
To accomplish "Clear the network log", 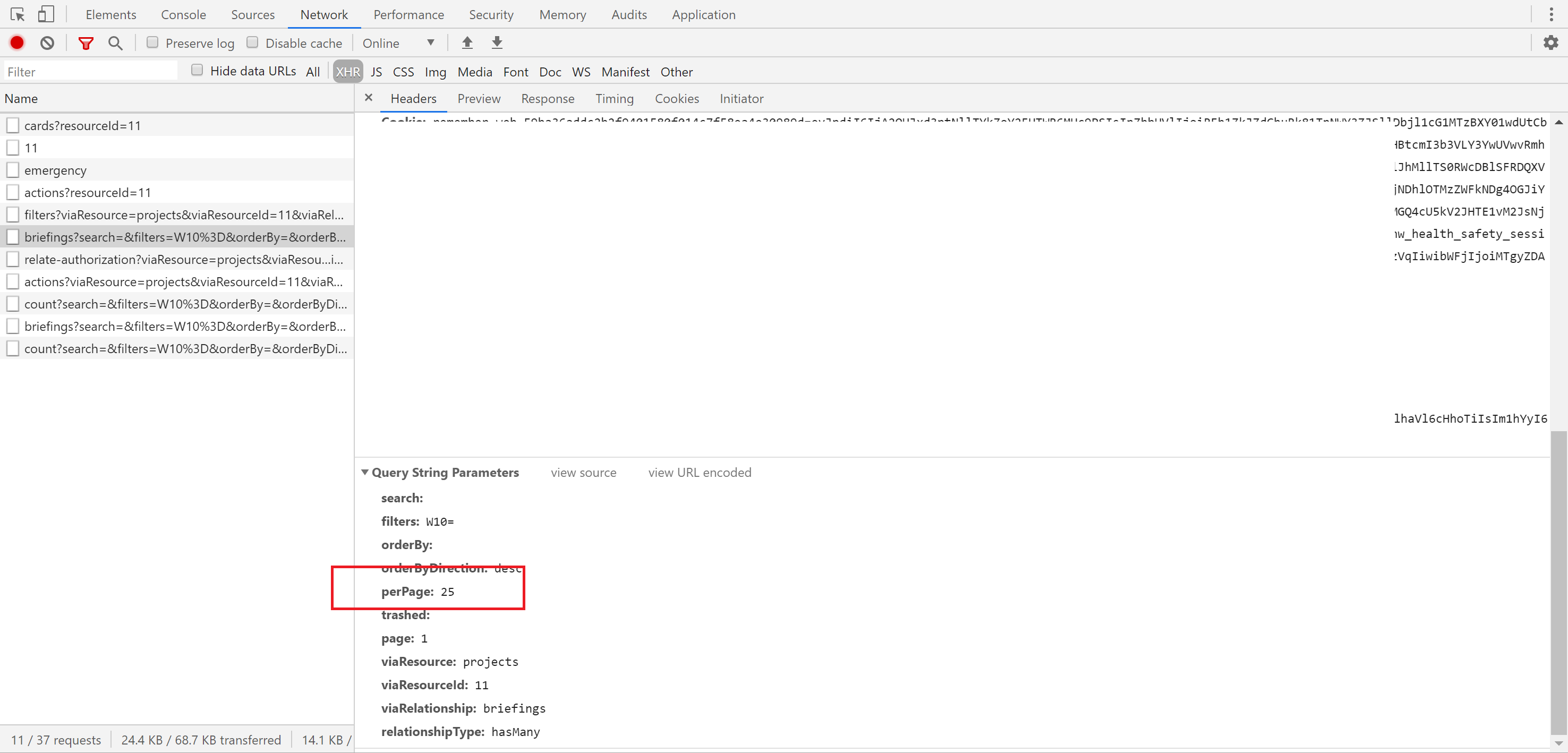I will (x=47, y=42).
